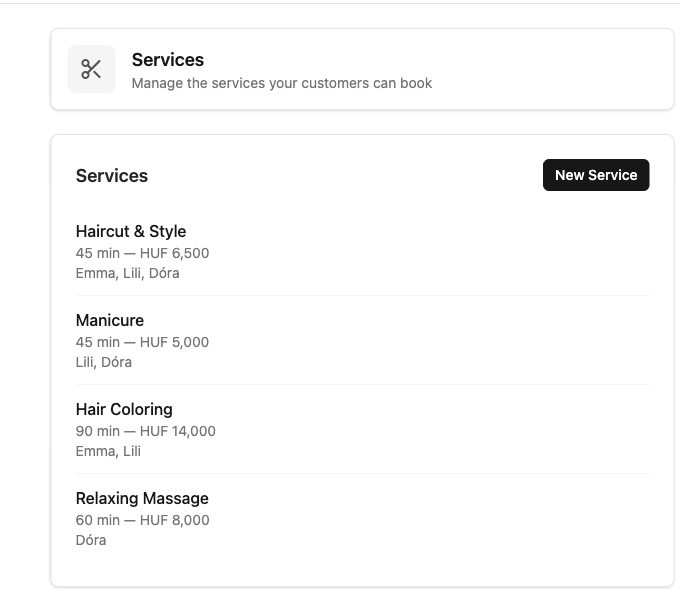680x600 pixels.
Task: Click the '45 min — HUF 6,500' text
Action: click(142, 253)
